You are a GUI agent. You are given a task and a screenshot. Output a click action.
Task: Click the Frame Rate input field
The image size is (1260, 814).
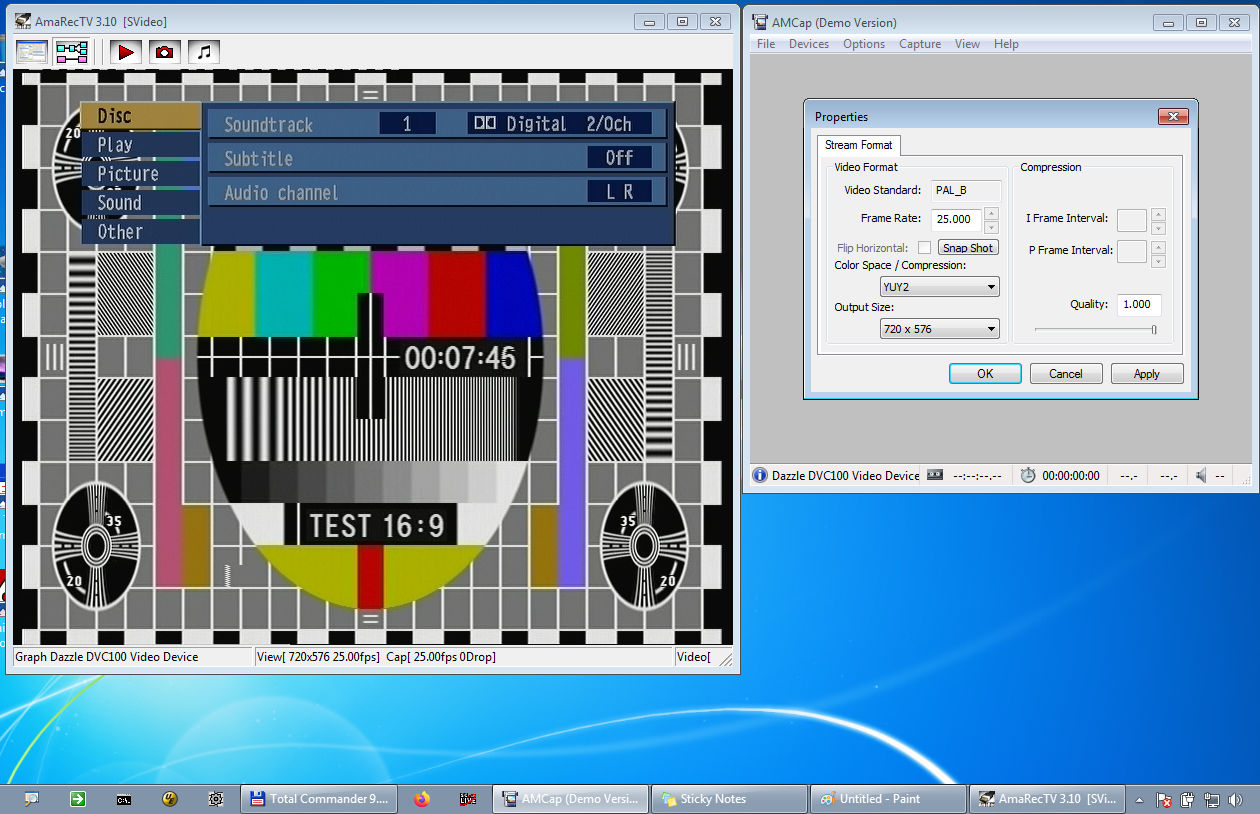[955, 219]
